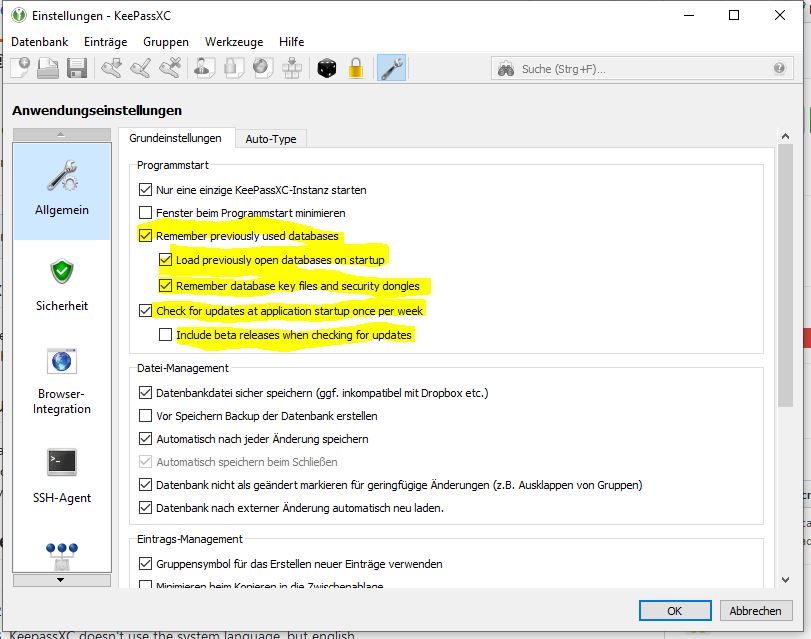This screenshot has height=639, width=811.
Task: Click the search help question icon
Action: point(779,68)
